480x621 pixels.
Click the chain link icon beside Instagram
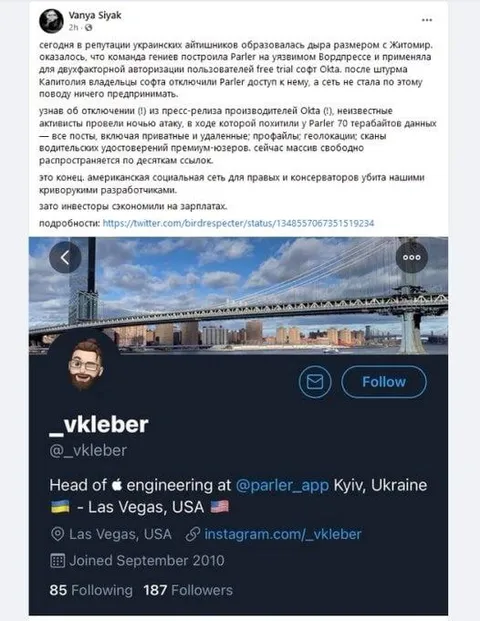(193, 535)
